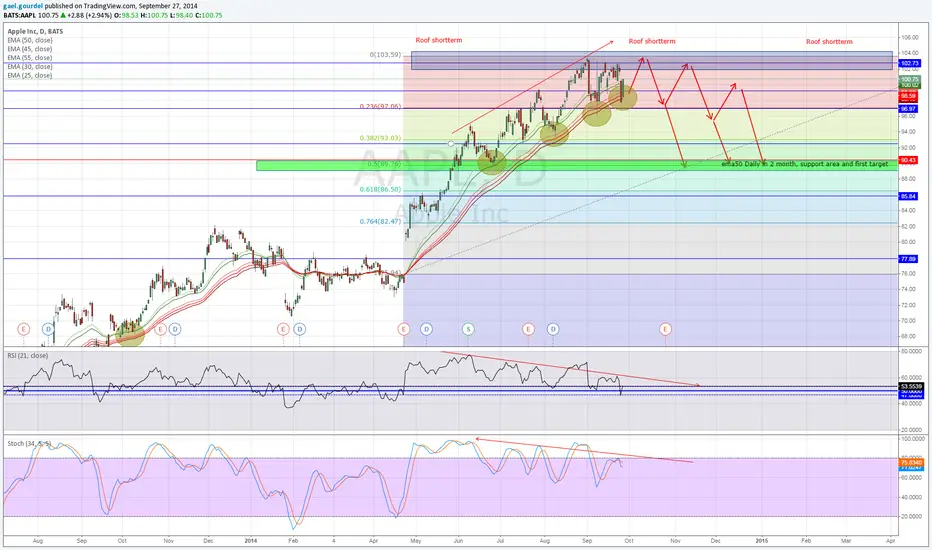Image resolution: width=932 pixels, height=550 pixels.
Task: Click the E earnings marker at late April 2014
Action: point(404,329)
